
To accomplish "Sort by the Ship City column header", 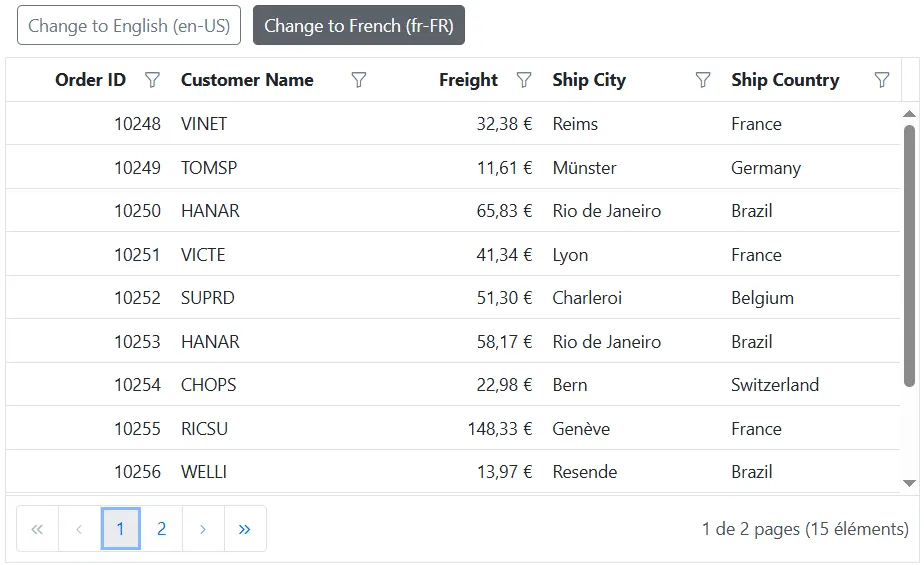I will click(x=589, y=80).
